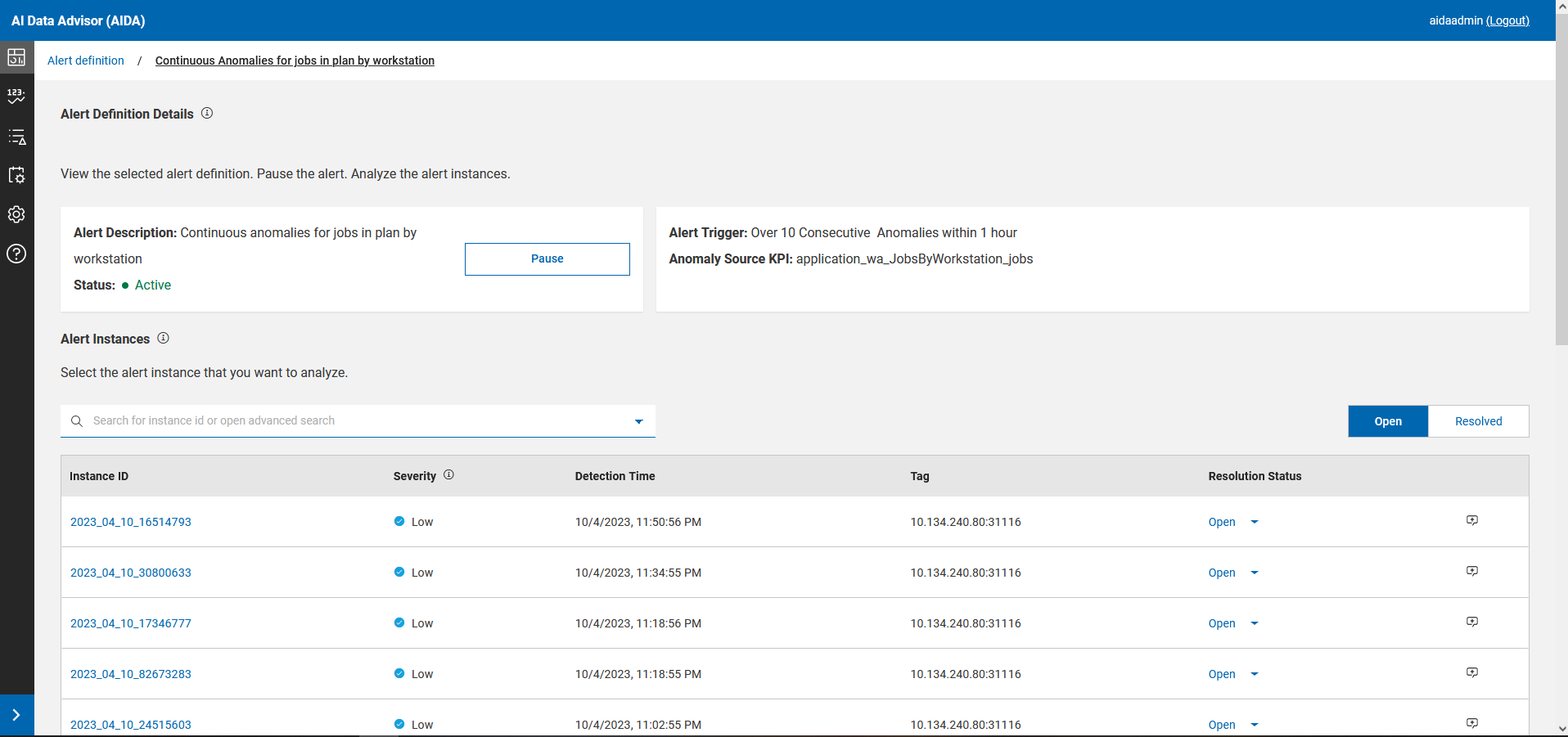
Task: Switch to the Resolved instances tab
Action: [x=1478, y=421]
